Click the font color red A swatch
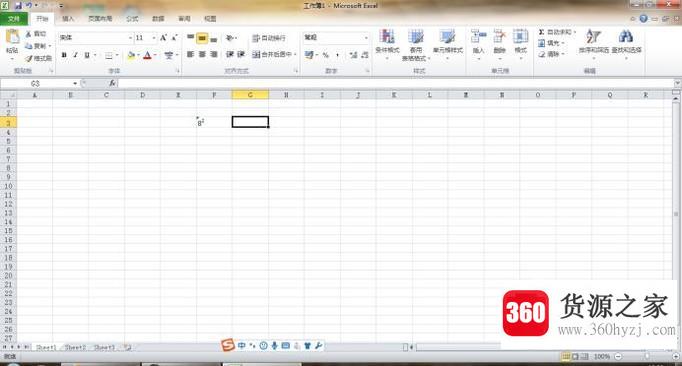The height and width of the screenshot is (366, 682). click(x=147, y=55)
